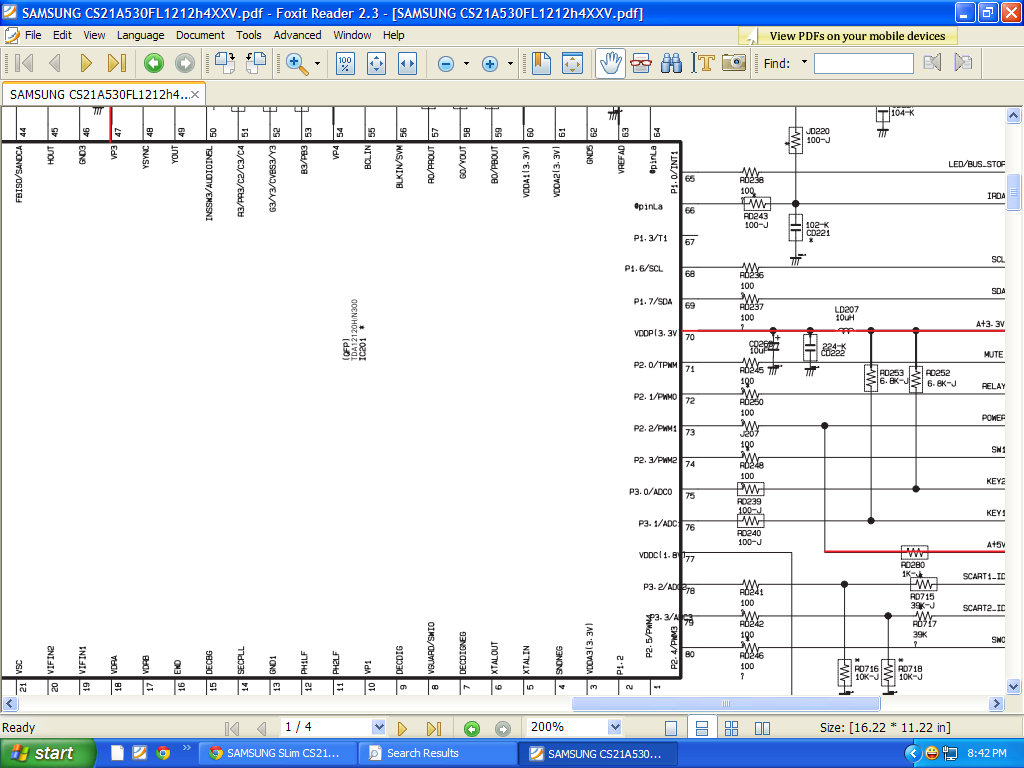Select SAMSUNG CS21A530FL1212h4 document tab
The width and height of the screenshot is (1024, 768).
point(99,95)
